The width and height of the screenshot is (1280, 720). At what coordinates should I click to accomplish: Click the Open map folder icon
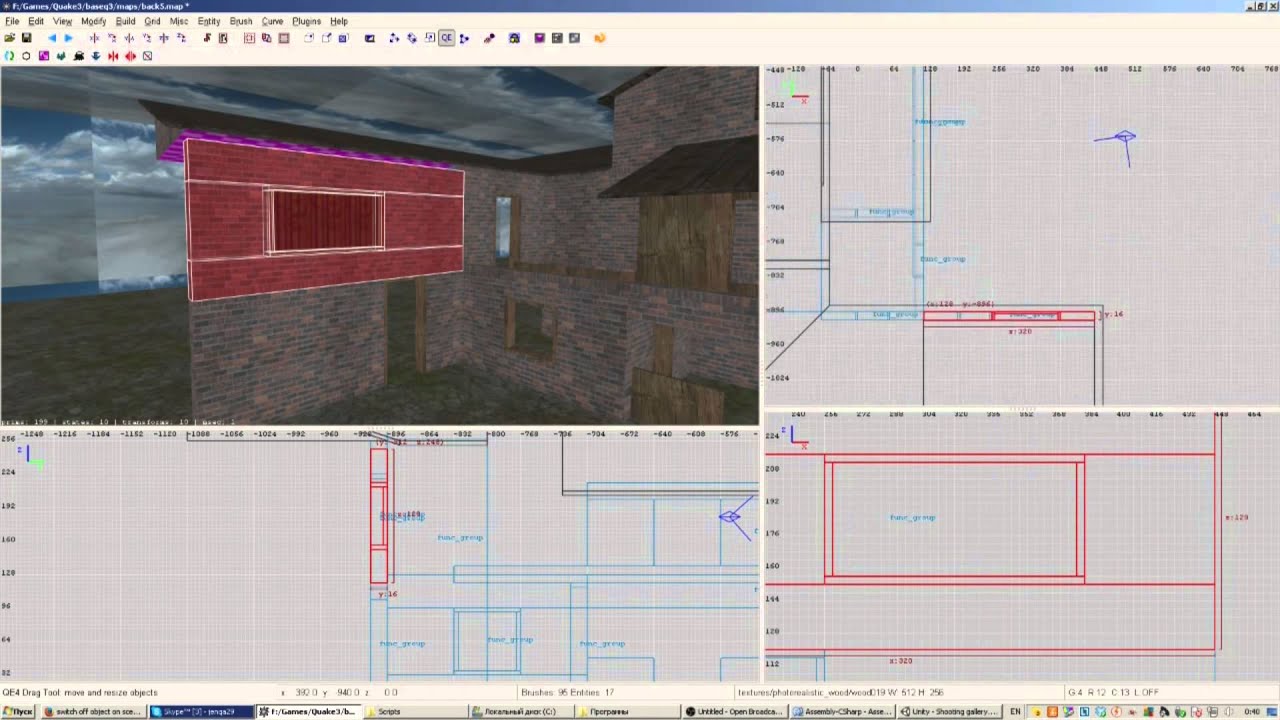pos(9,38)
